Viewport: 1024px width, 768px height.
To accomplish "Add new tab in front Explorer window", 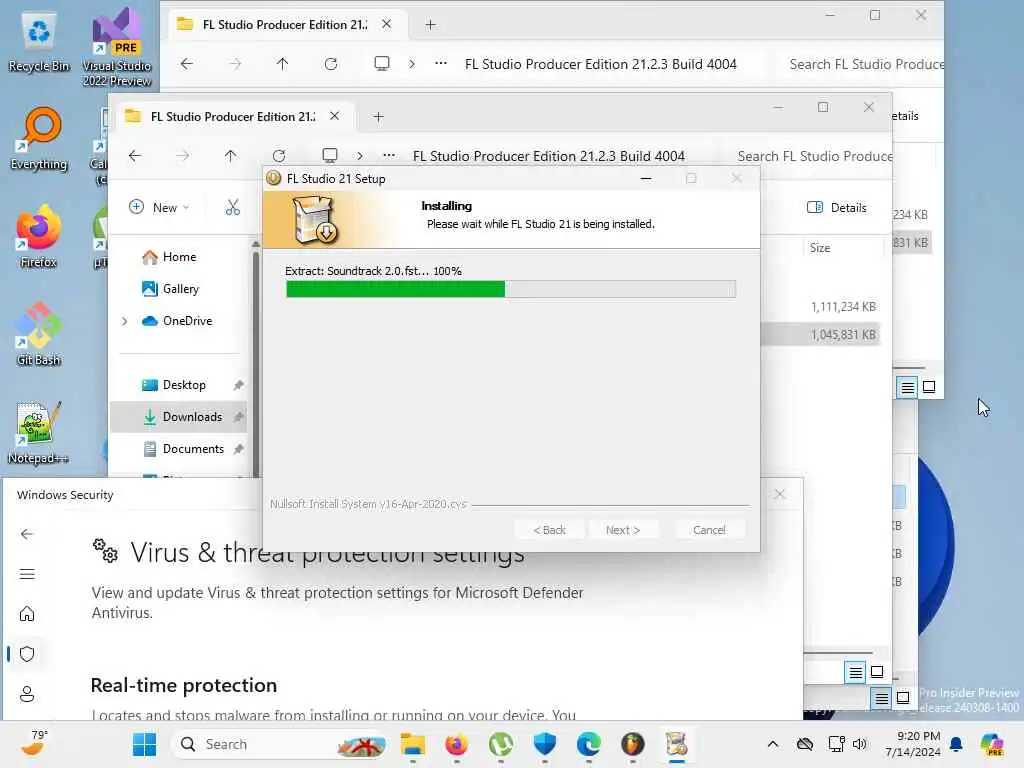I will pos(378,116).
